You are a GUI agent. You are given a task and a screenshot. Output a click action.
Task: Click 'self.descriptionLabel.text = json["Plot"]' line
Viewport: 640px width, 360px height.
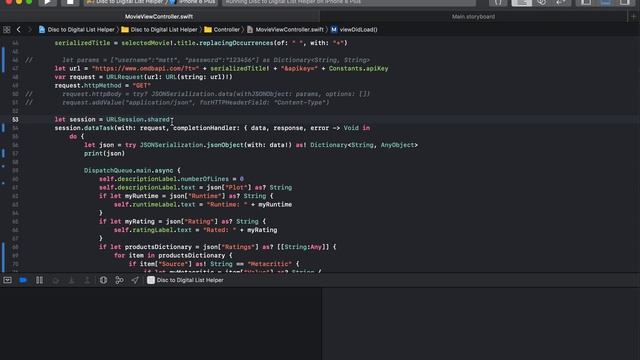(196, 188)
